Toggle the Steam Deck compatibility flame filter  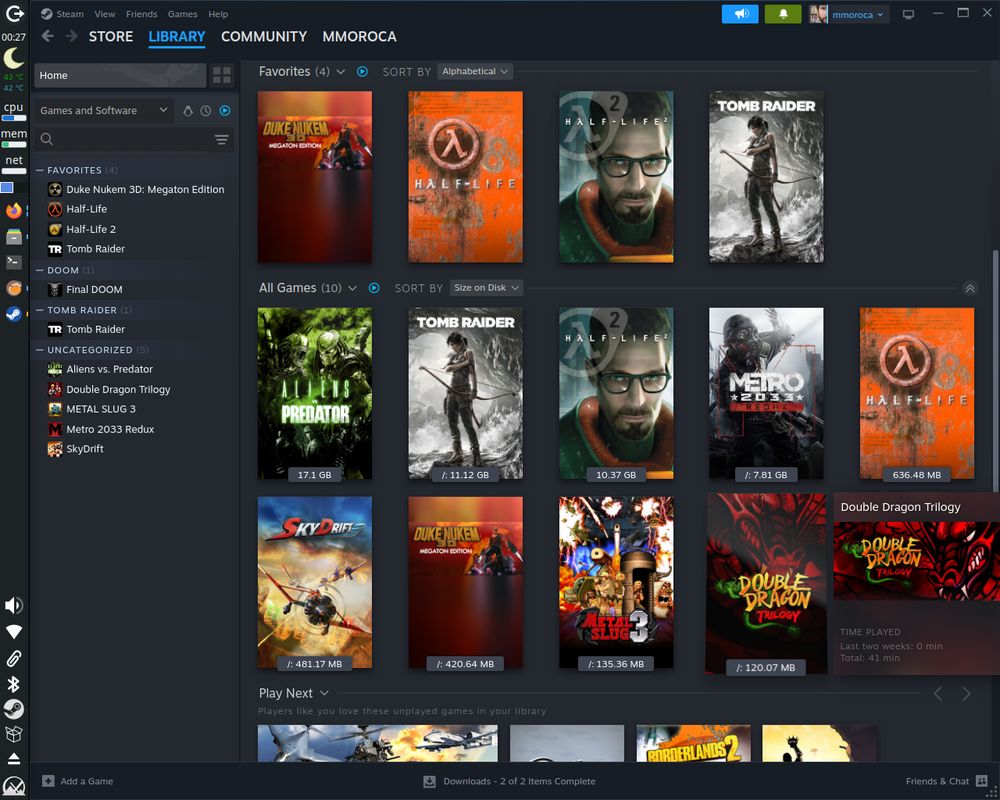[x=188, y=111]
